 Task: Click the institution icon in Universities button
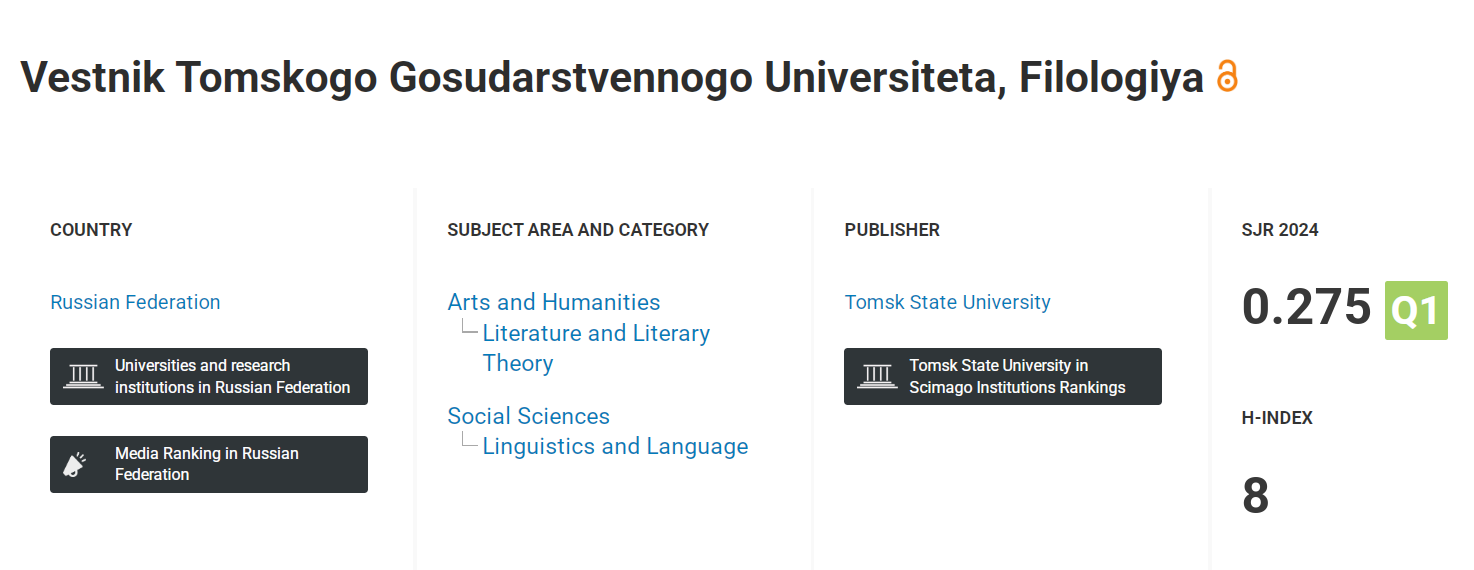pos(83,377)
